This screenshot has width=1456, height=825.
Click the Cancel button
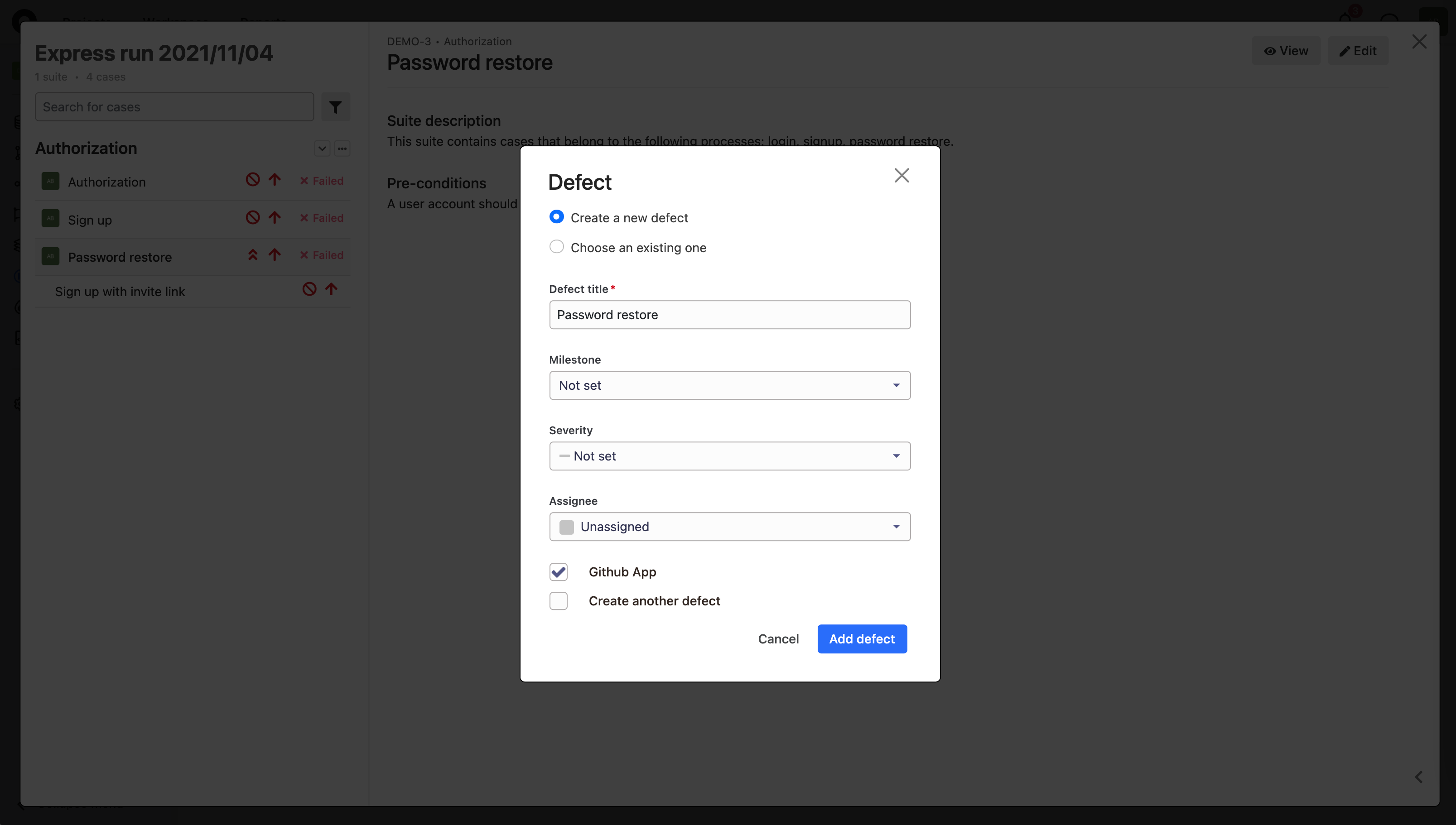778,638
